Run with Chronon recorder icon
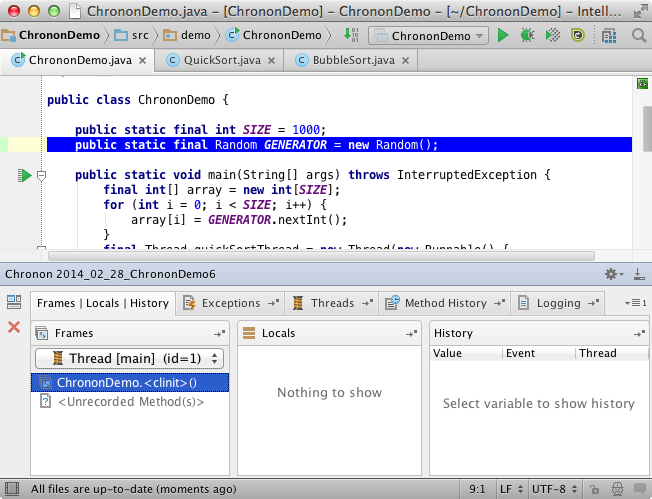The image size is (652, 499). tap(578, 36)
